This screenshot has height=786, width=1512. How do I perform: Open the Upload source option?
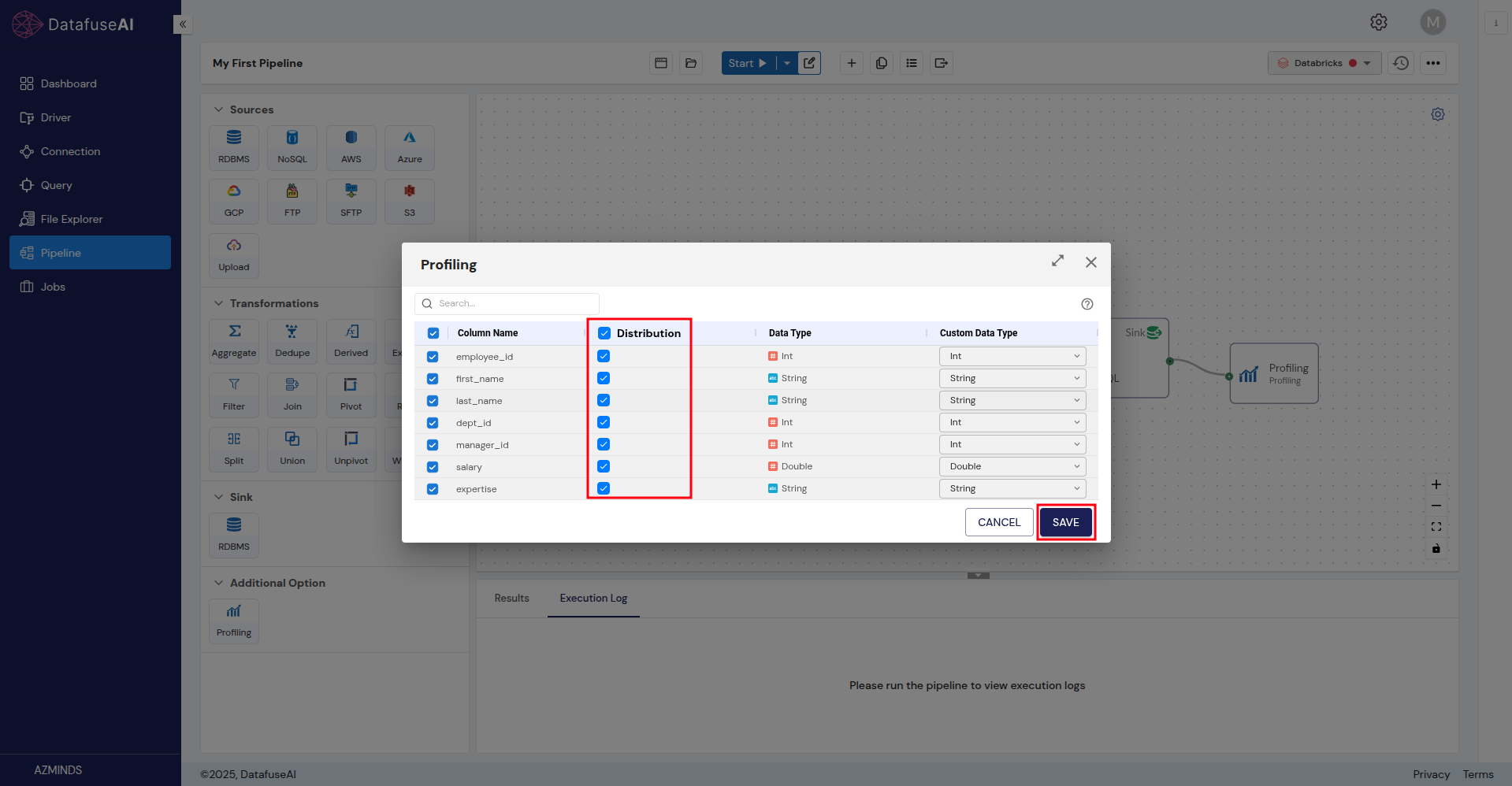(233, 255)
